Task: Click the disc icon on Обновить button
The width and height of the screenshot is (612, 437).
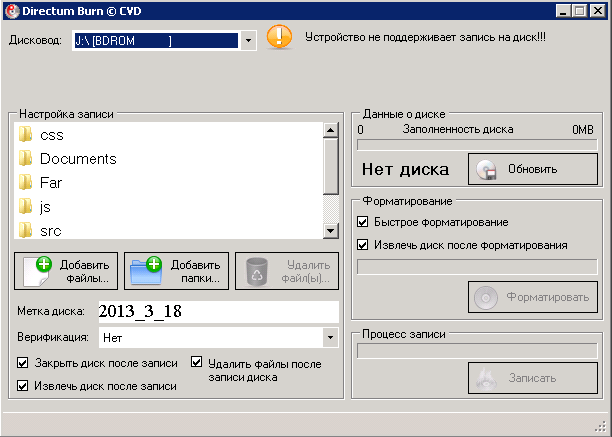Action: pos(486,169)
